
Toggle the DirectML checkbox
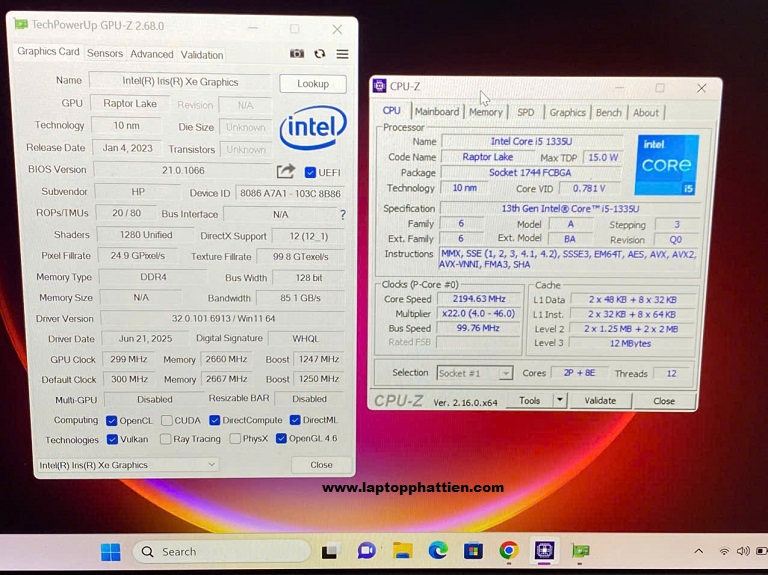click(295, 420)
